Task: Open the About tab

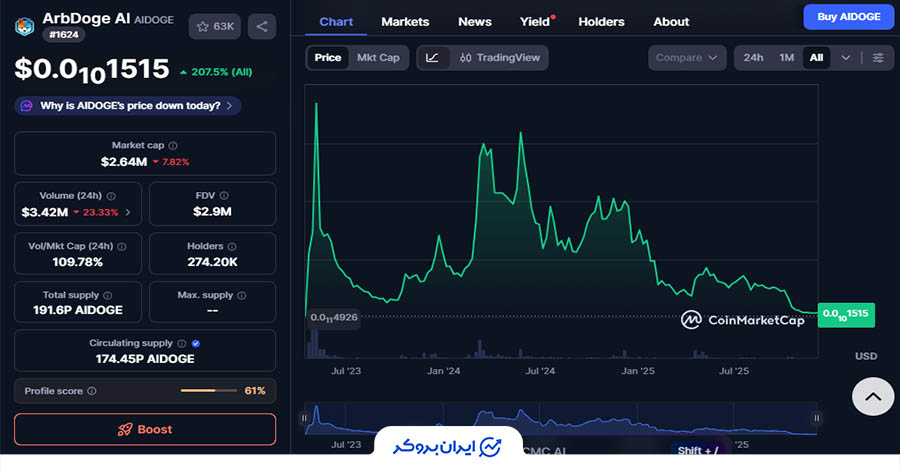Action: pos(671,22)
